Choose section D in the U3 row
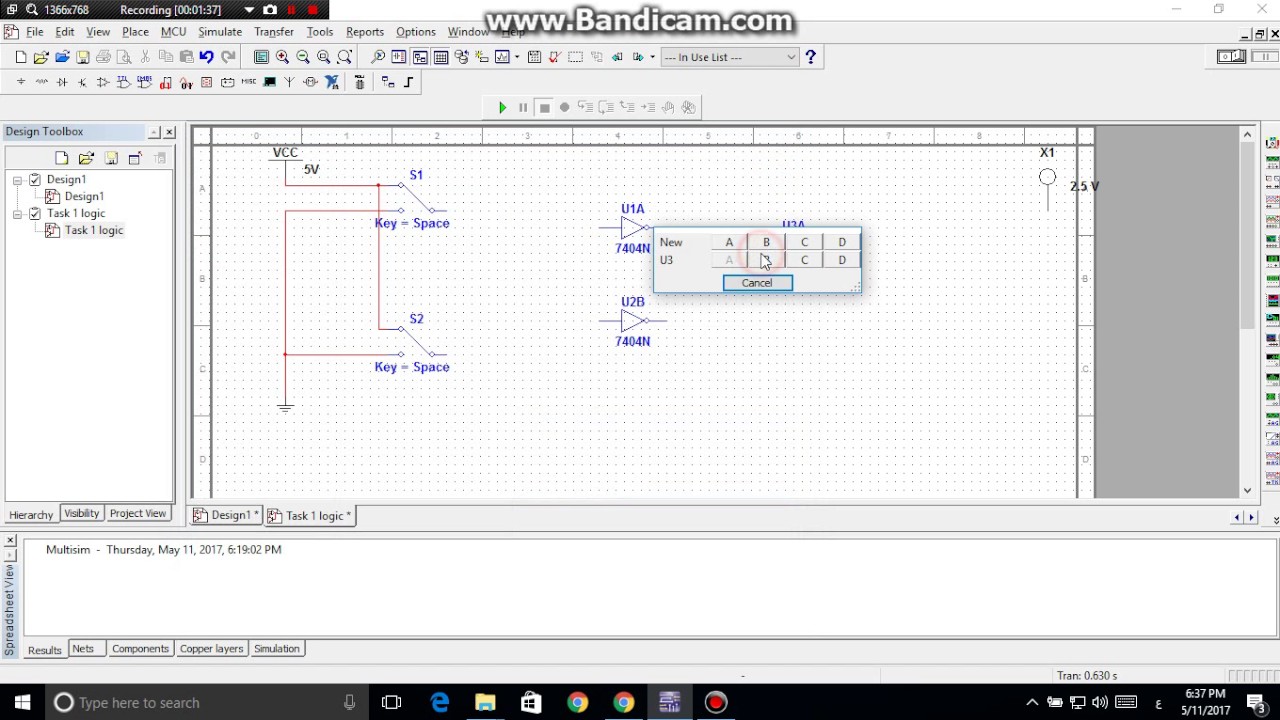This screenshot has height=720, width=1280. click(842, 260)
